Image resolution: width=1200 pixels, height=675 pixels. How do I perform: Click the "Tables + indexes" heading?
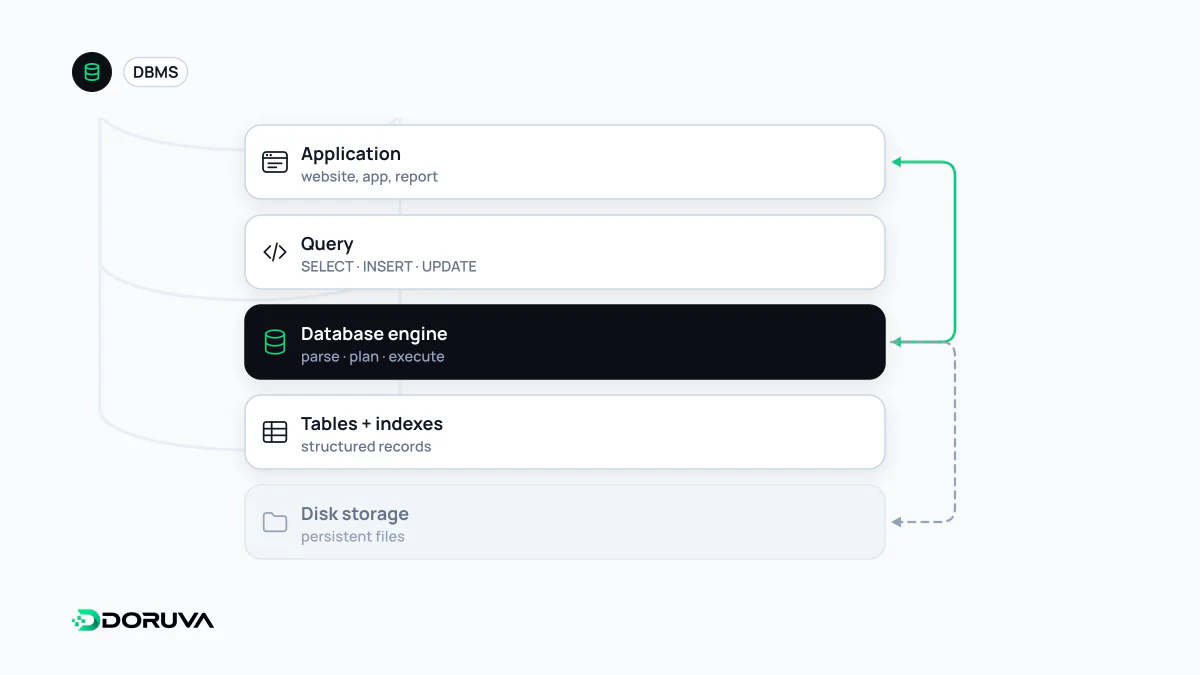[x=372, y=424]
